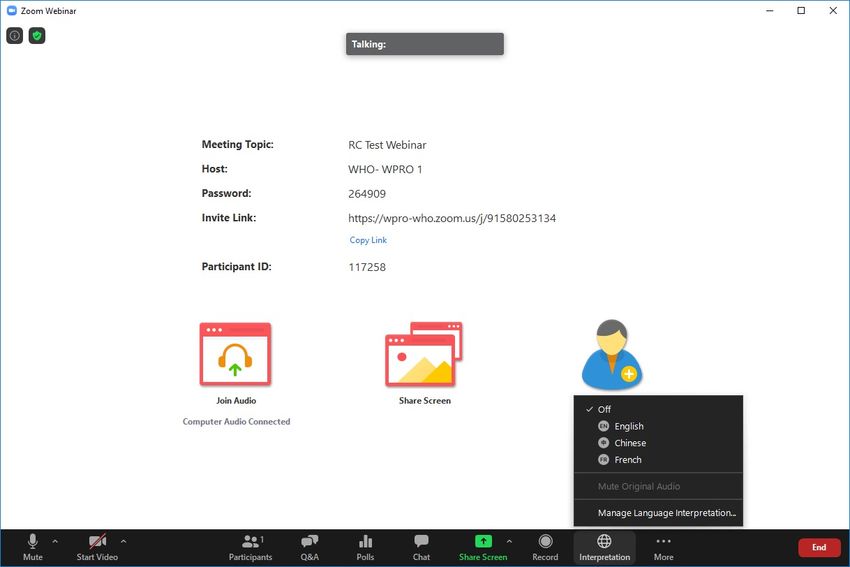The width and height of the screenshot is (850, 567).
Task: Click the Zoom logo in the title bar
Action: 11,10
